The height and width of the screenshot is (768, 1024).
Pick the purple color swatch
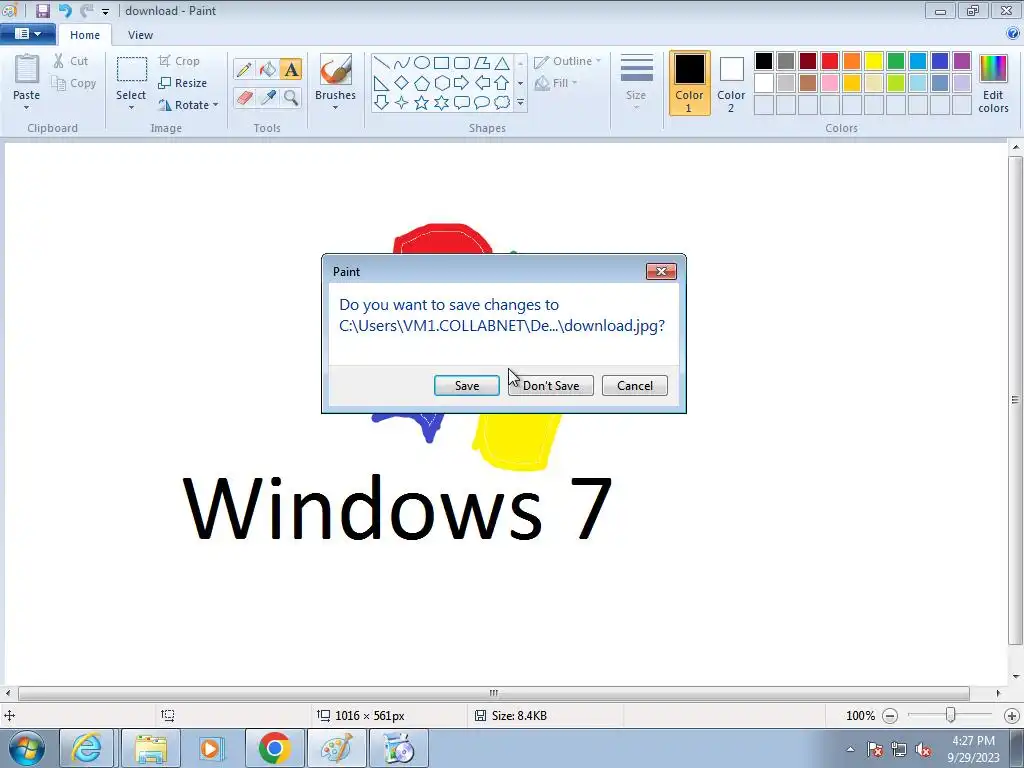(962, 61)
